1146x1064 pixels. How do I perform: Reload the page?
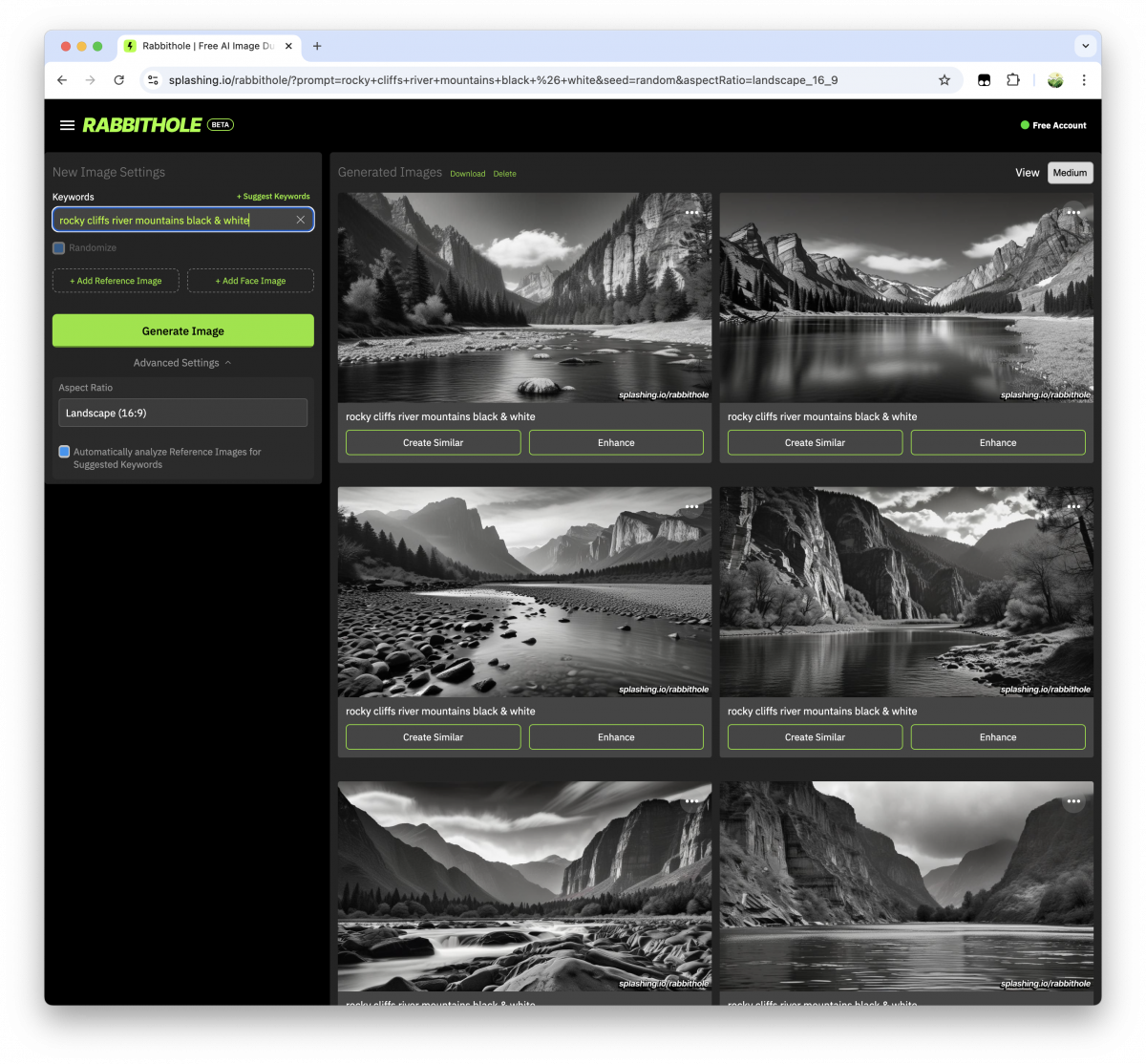point(118,80)
